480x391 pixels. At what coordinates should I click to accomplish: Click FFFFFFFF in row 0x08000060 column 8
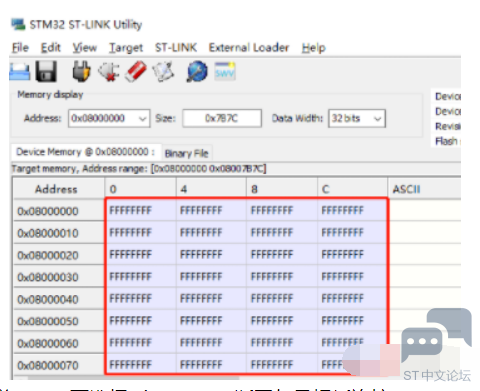click(x=272, y=342)
